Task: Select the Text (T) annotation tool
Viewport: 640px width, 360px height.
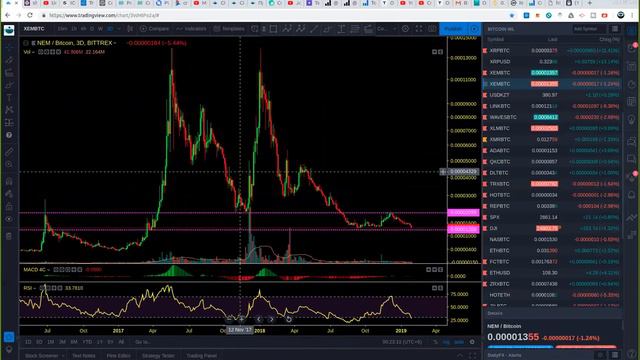Action: 9,98
